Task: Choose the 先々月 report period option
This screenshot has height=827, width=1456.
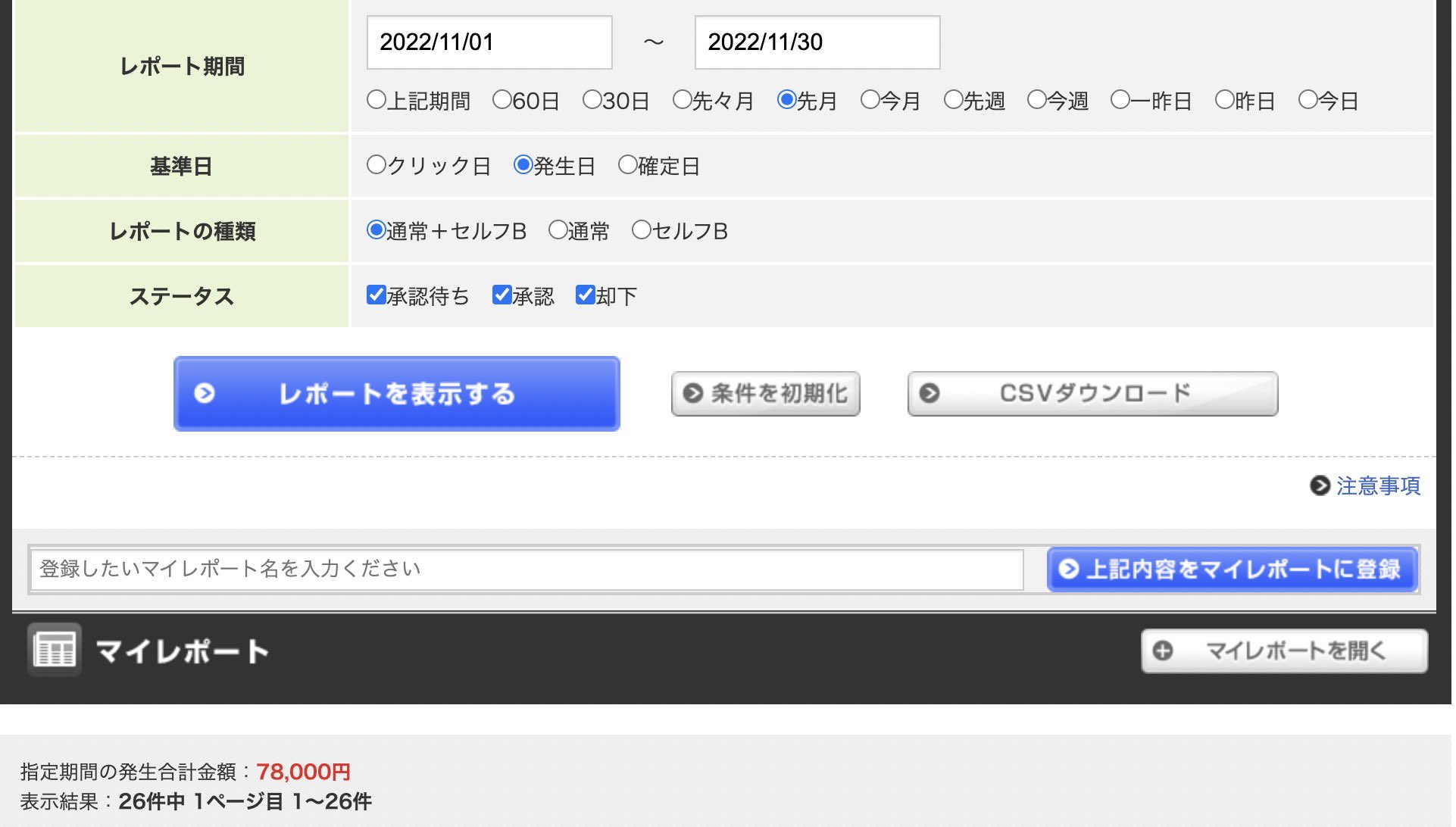Action: 682,100
